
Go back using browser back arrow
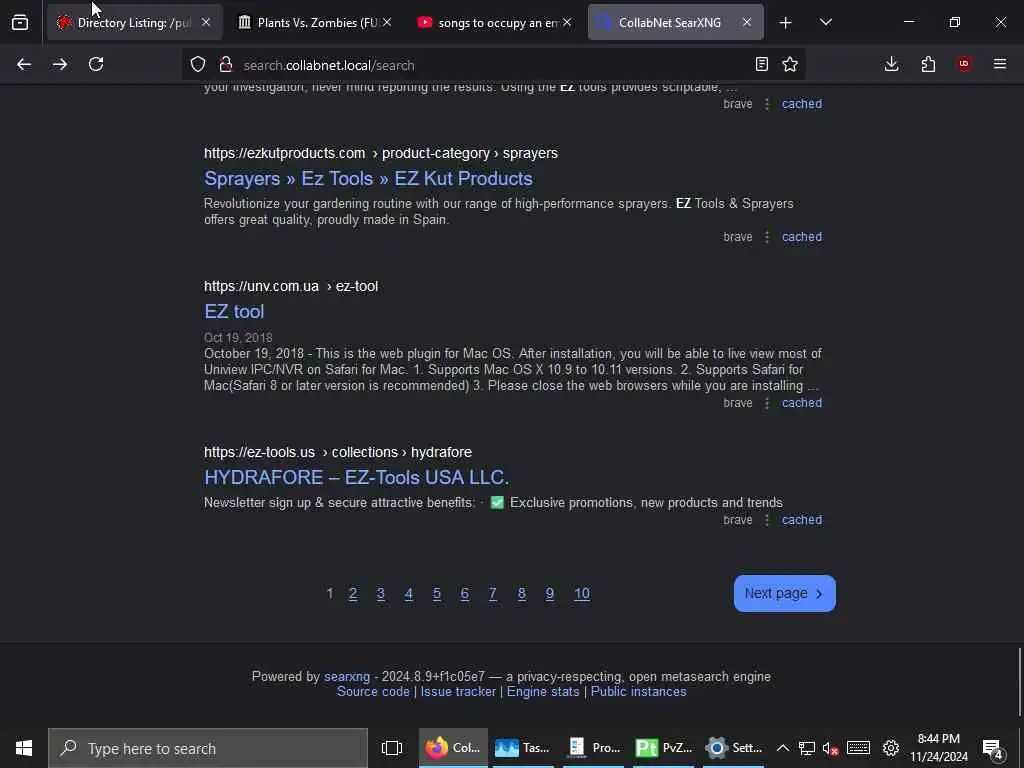coord(24,64)
